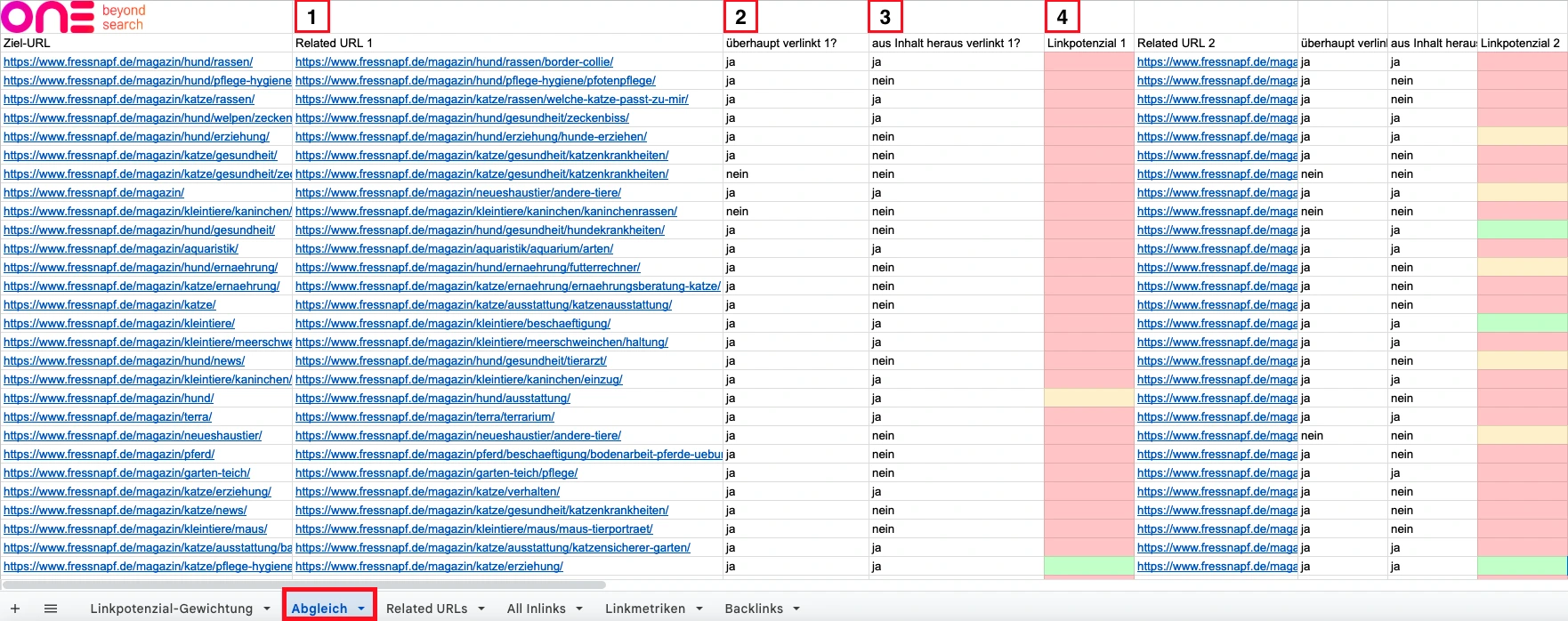Open the kleintiere/beschaeftigung/ Related URL link
This screenshot has height=621, width=1568.
(x=453, y=324)
